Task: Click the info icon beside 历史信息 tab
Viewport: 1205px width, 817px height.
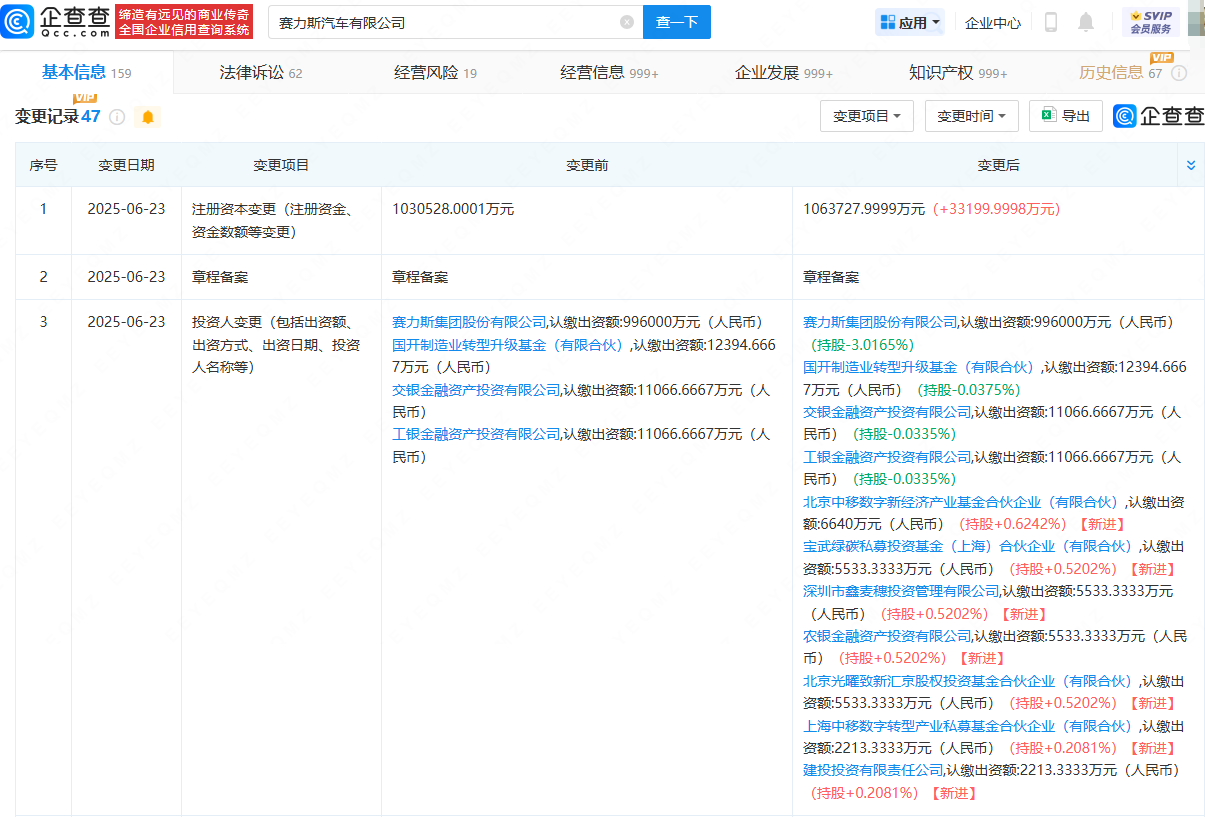Action: 1179,73
